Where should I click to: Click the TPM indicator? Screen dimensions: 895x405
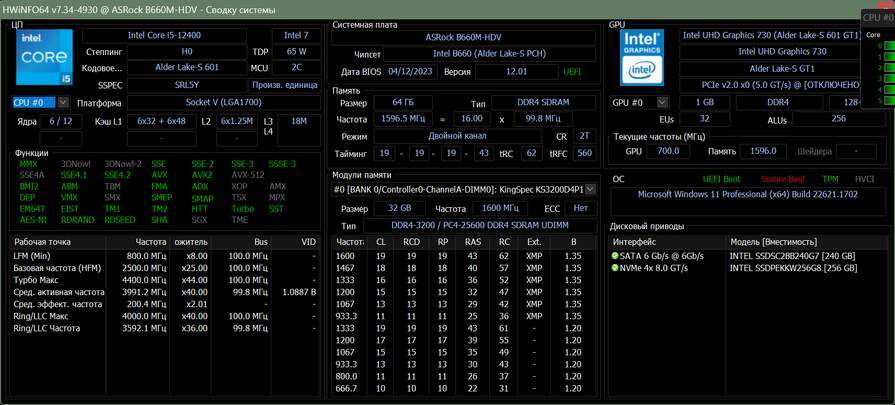[x=830, y=179]
